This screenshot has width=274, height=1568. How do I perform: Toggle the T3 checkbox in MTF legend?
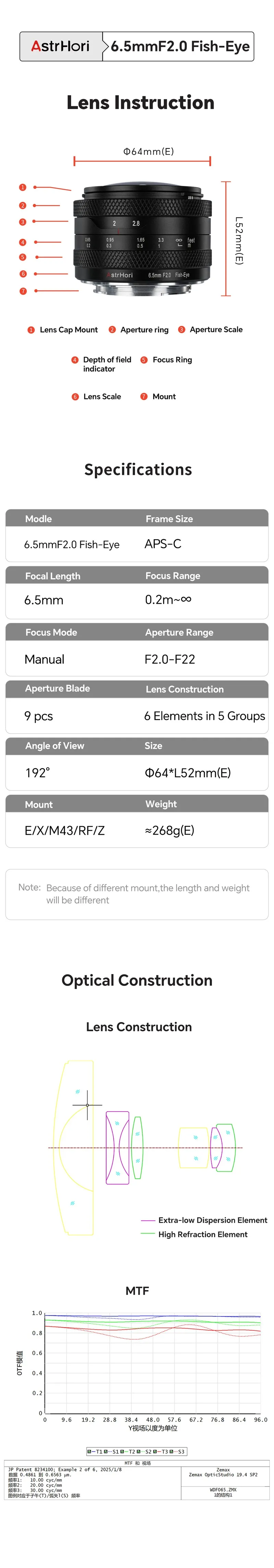click(155, 1452)
